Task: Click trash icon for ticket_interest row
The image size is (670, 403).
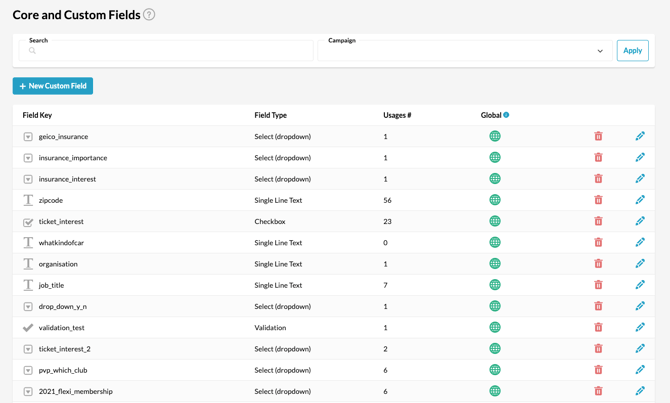Action: tap(598, 221)
